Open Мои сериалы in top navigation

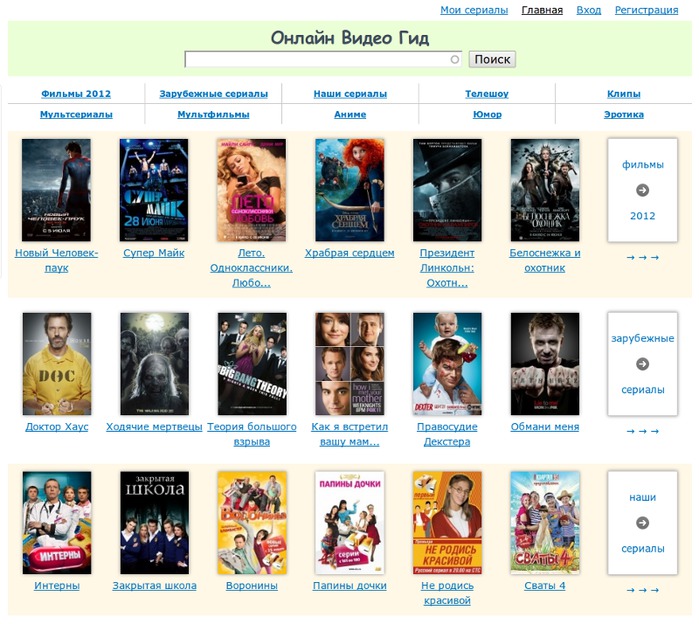pyautogui.click(x=474, y=10)
